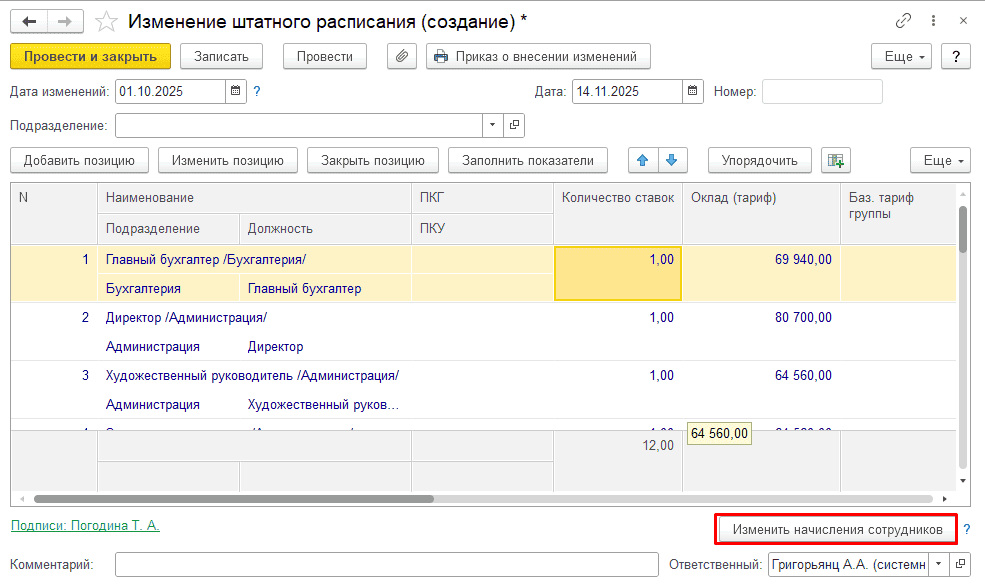Click the back navigation arrow

tap(29, 21)
